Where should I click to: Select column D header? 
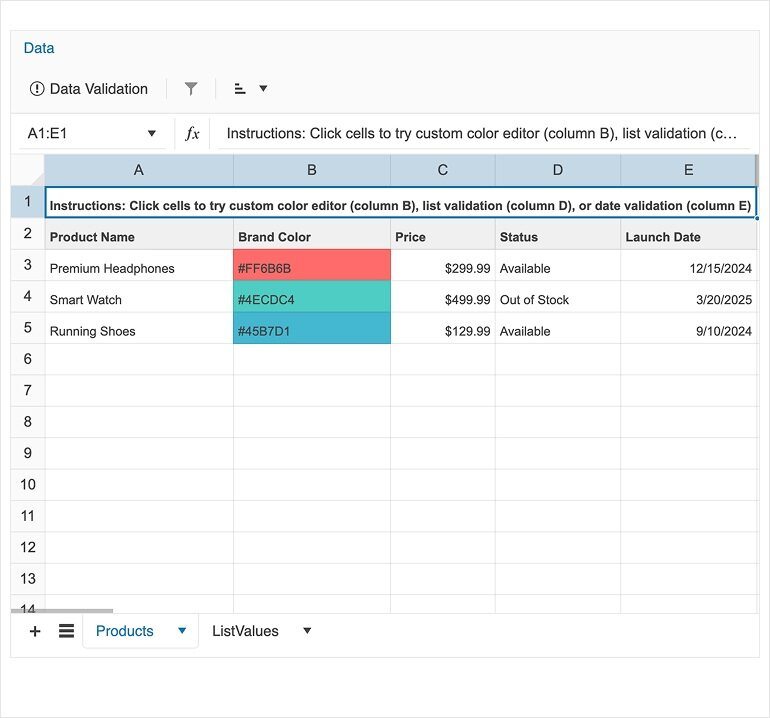558,170
